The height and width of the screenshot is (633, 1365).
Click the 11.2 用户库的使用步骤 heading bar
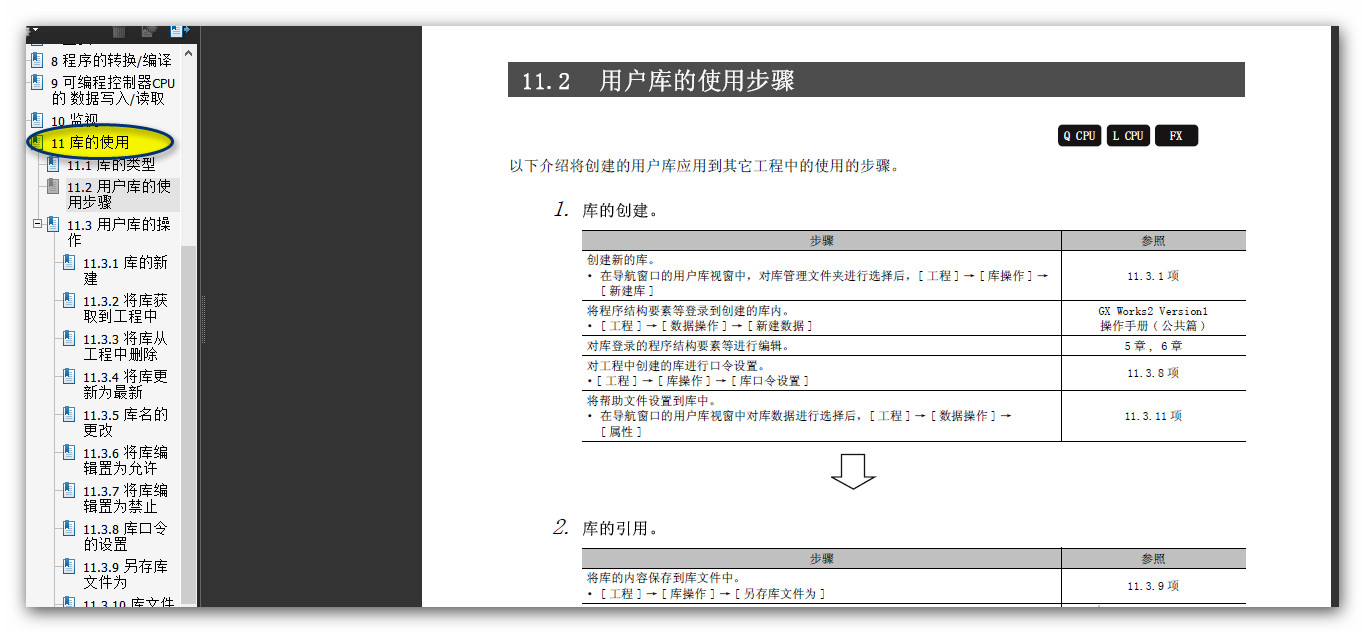click(876, 80)
